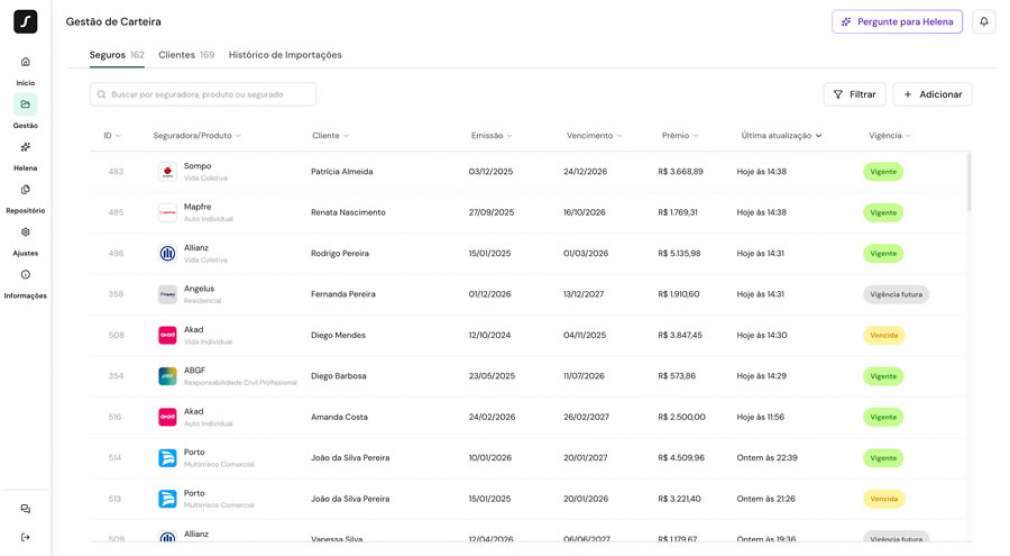Open the Informações info icon

(25, 274)
